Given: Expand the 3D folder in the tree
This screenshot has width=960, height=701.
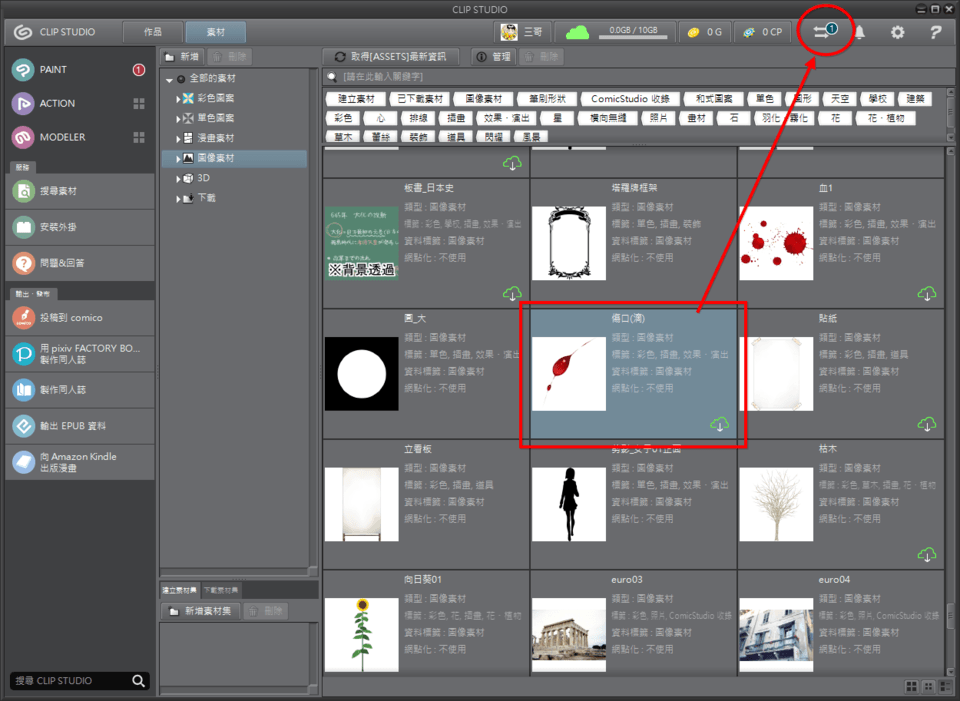Looking at the screenshot, I should (x=178, y=178).
